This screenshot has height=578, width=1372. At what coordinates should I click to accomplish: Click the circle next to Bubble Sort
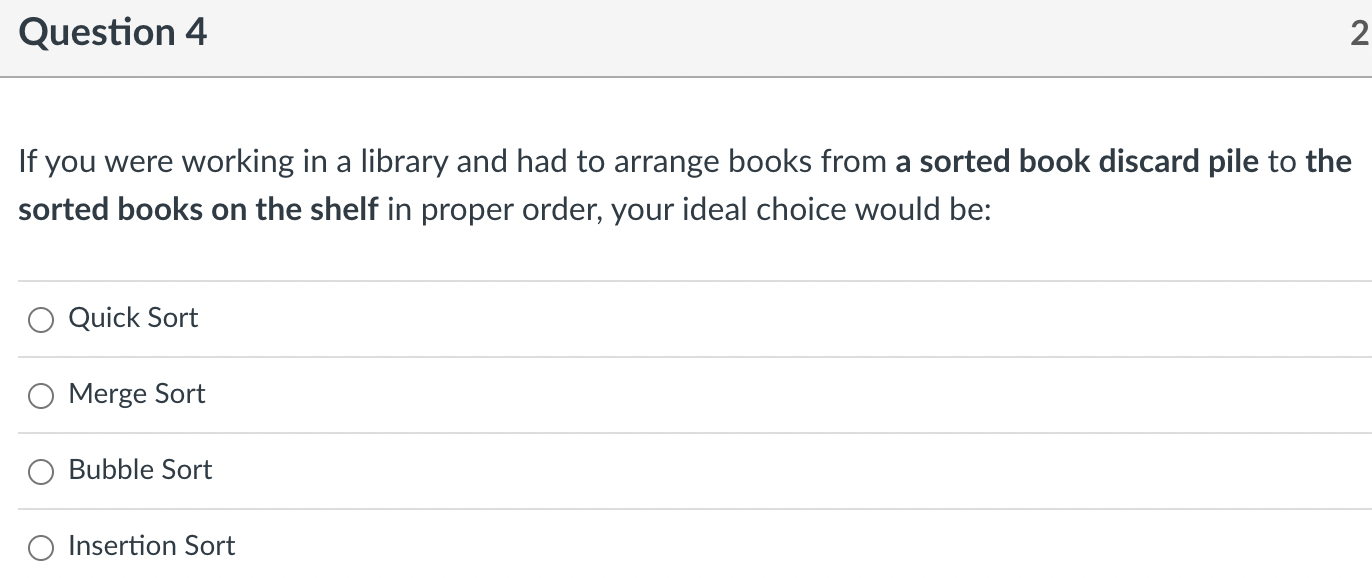(x=41, y=472)
